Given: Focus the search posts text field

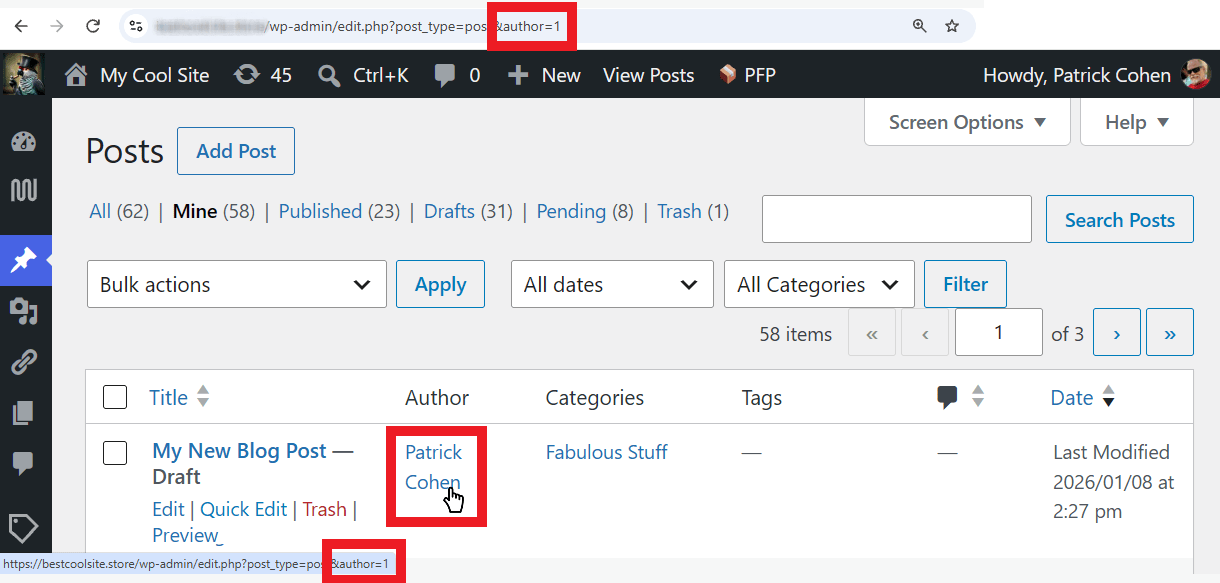Looking at the screenshot, I should click(x=896, y=219).
